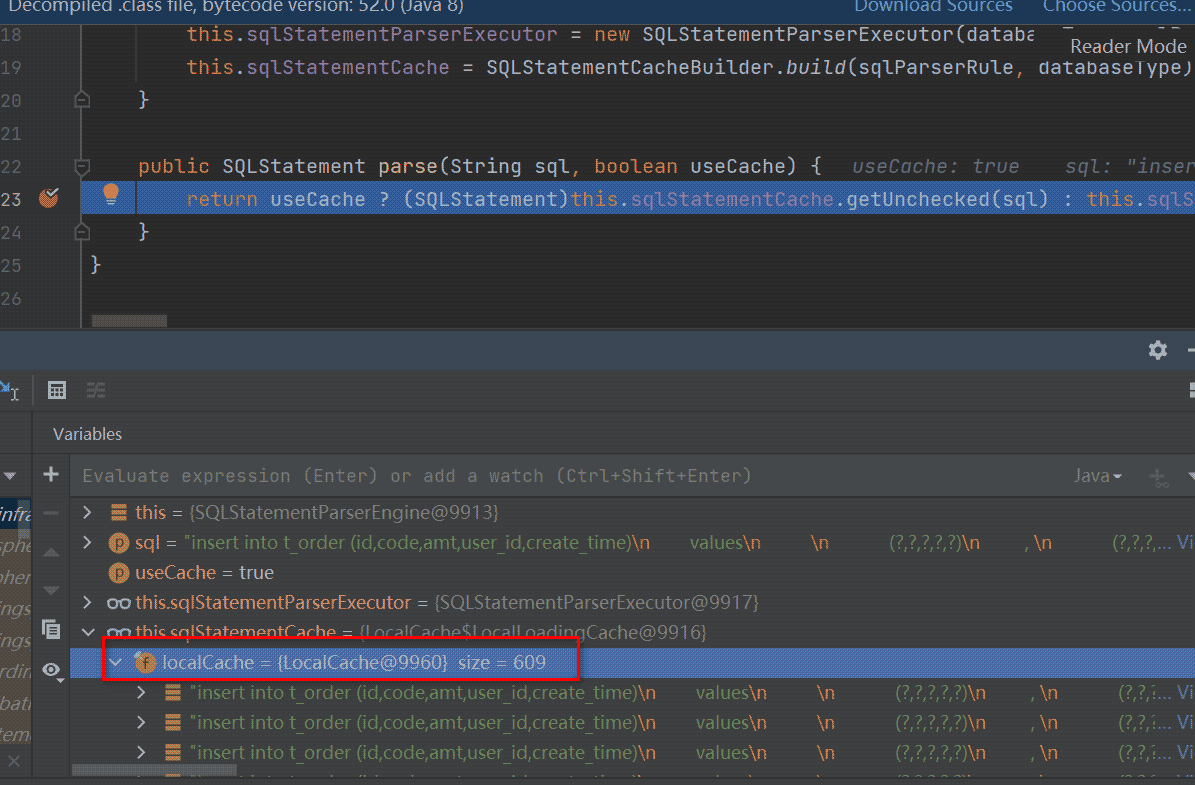Collapse the parse method fold marker
The image size is (1195, 785).
[83, 166]
